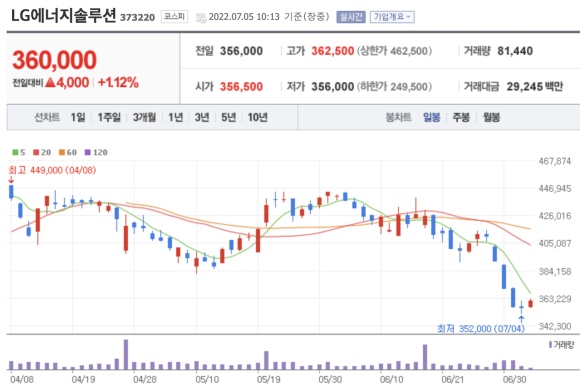This screenshot has height=391, width=580.
Task: Click the 342,300 price axis label
Action: (x=554, y=326)
